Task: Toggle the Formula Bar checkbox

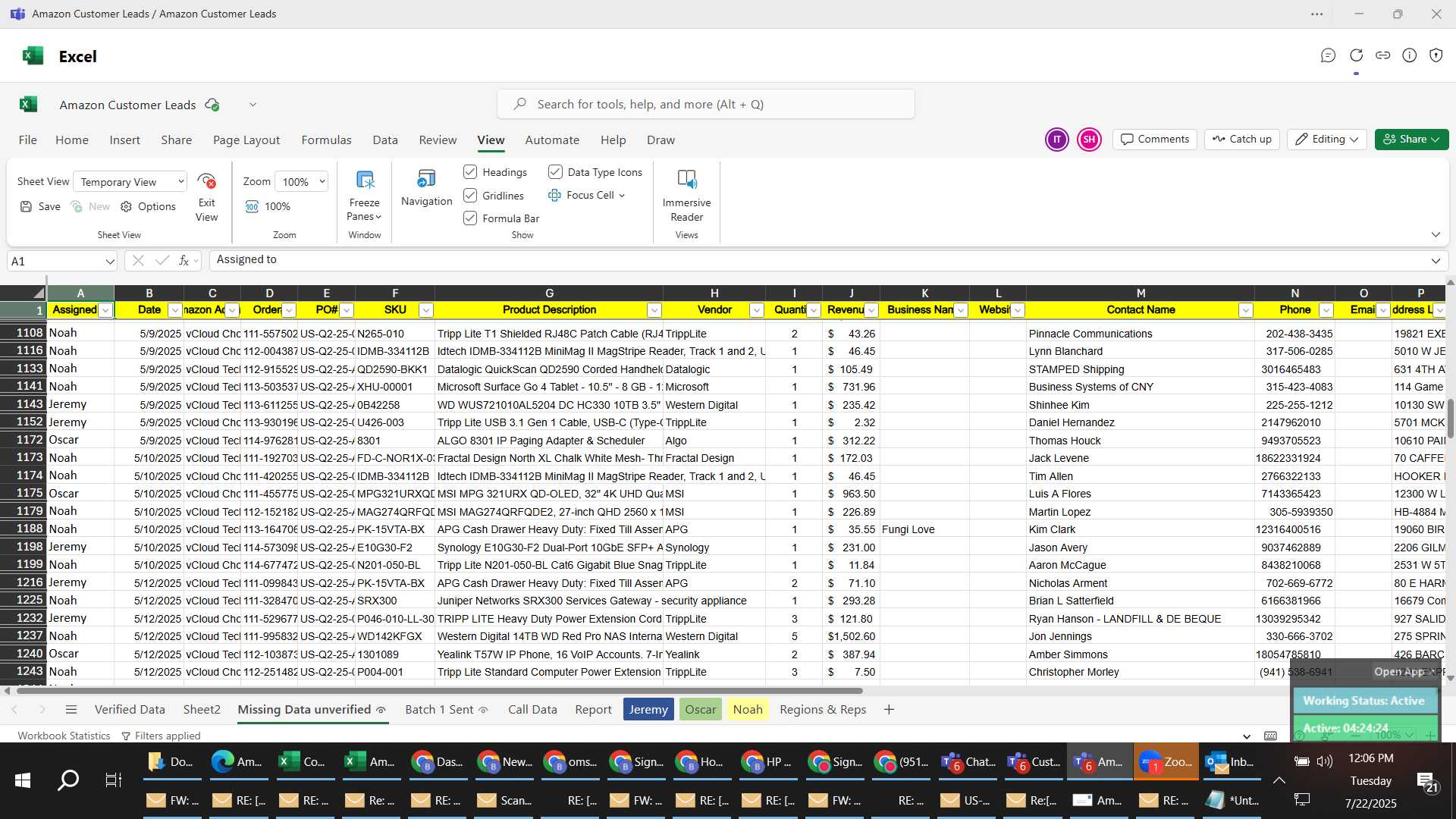Action: coord(470,218)
